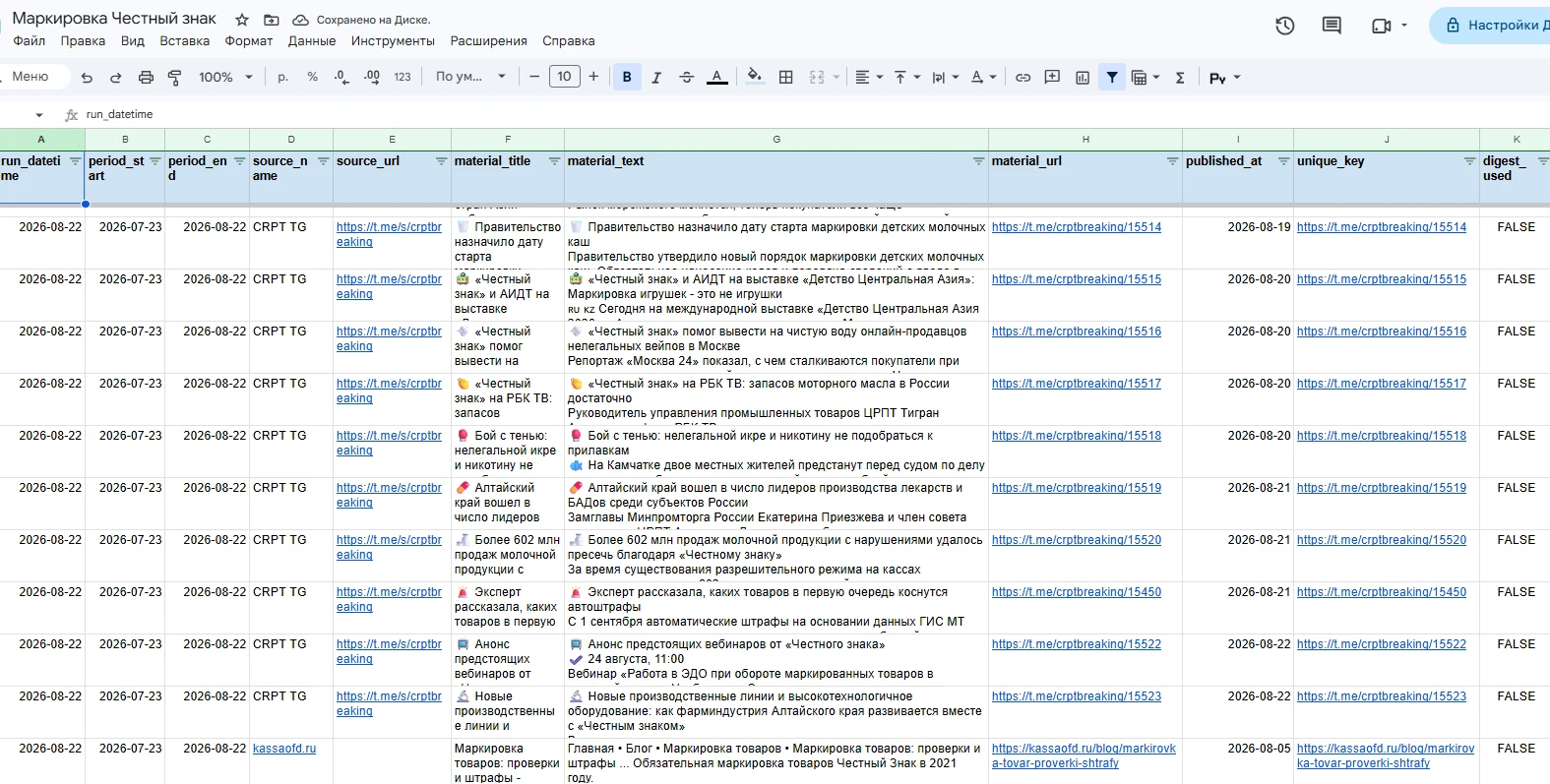This screenshot has width=1550, height=784.
Task: Open the filter for source_url column
Action: click(x=441, y=161)
